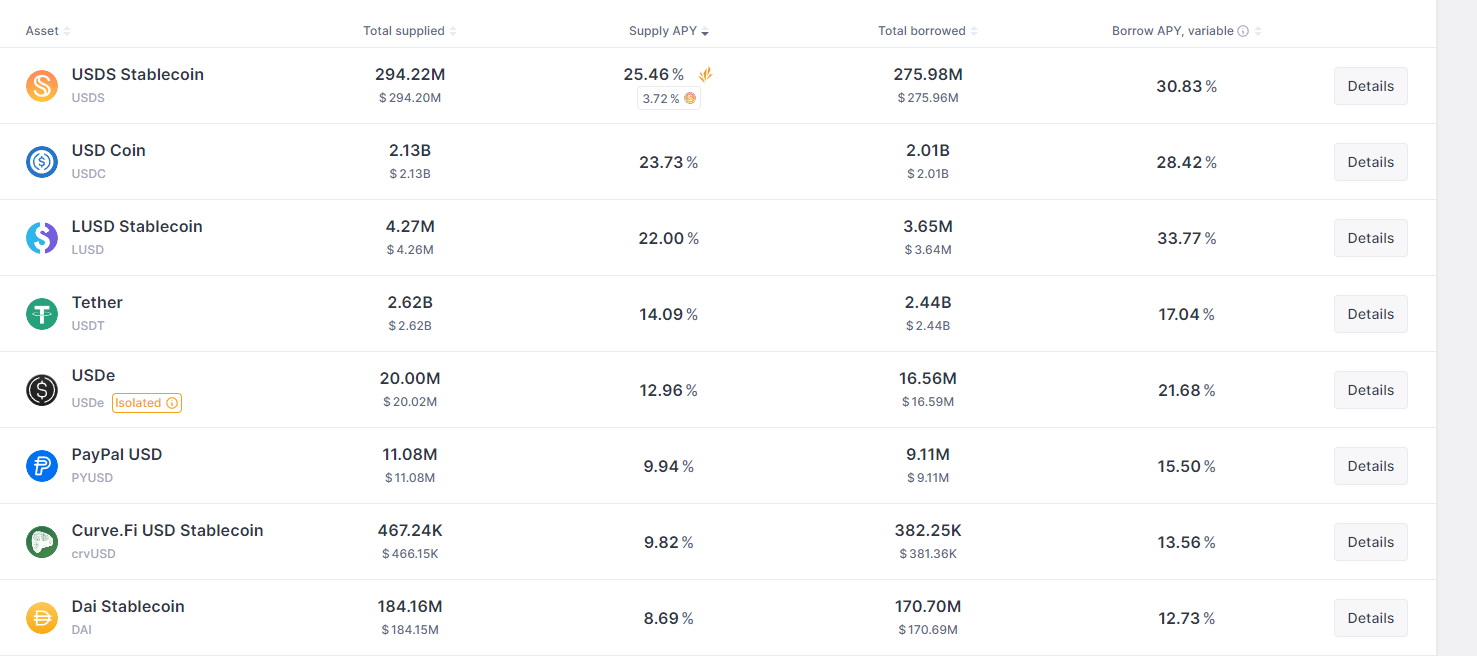The width and height of the screenshot is (1477, 656).
Task: Open Details for USDS Stablecoin
Action: tap(1370, 86)
